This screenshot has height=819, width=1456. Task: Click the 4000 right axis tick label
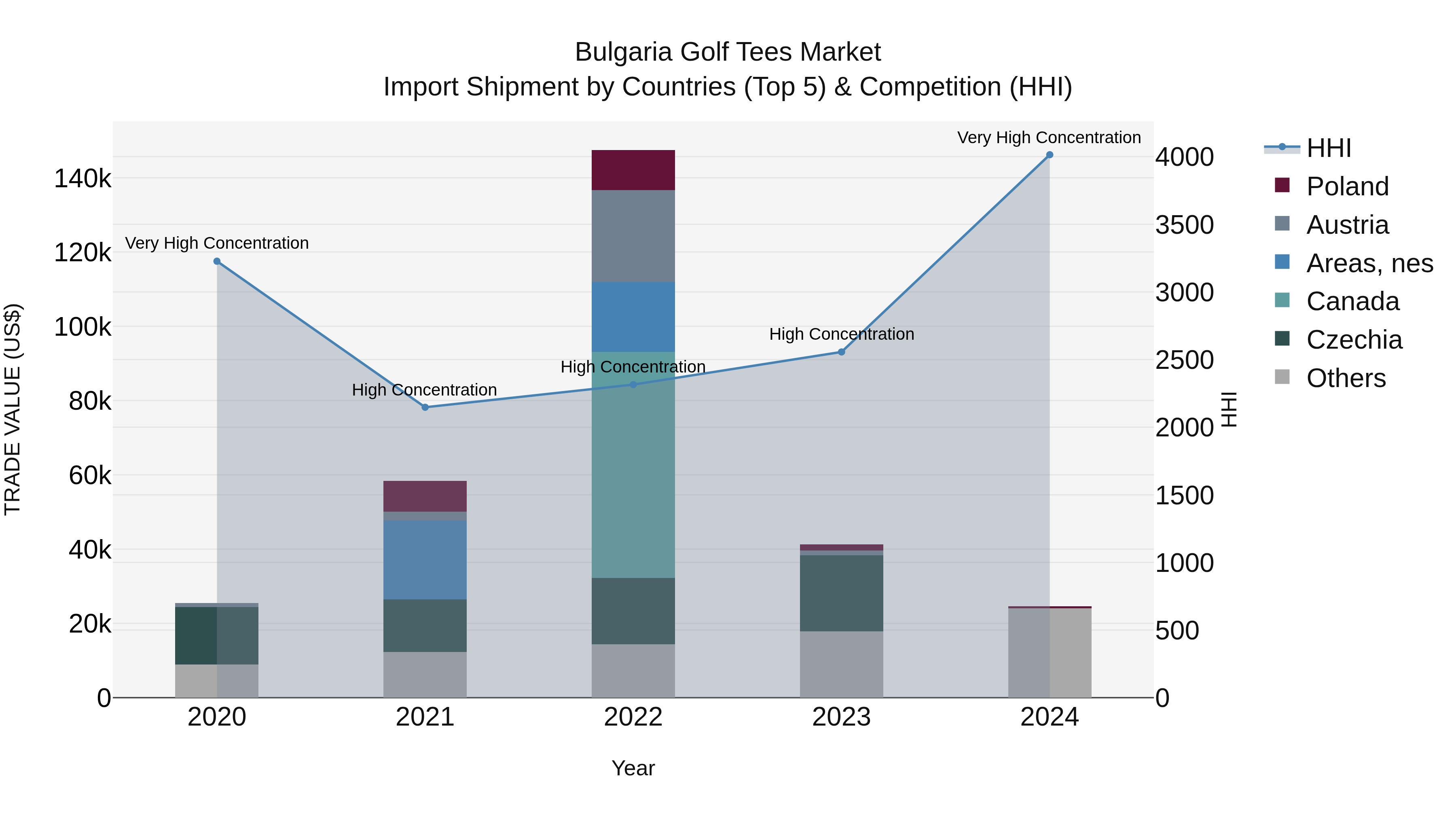(x=1184, y=157)
